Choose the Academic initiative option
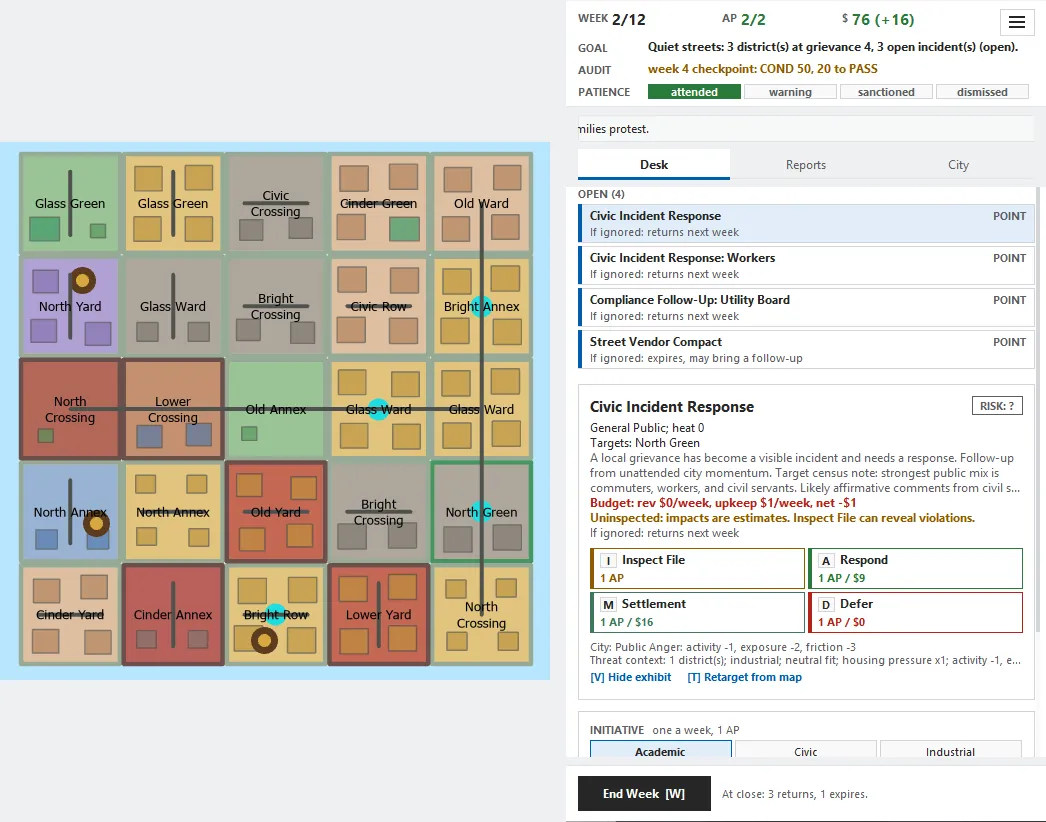Viewport: 1046px width, 822px height. tap(660, 749)
